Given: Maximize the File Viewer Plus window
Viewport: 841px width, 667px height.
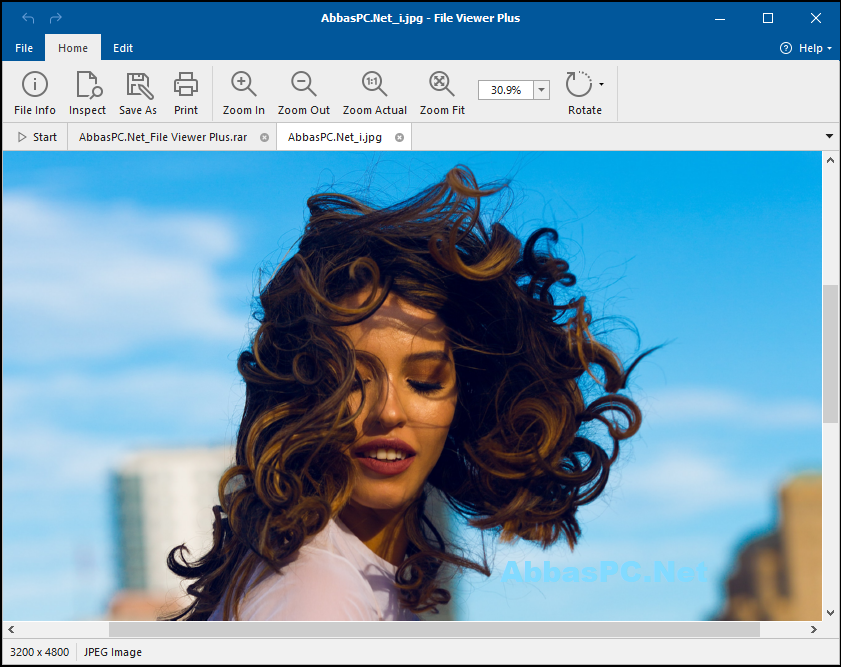Looking at the screenshot, I should (768, 18).
